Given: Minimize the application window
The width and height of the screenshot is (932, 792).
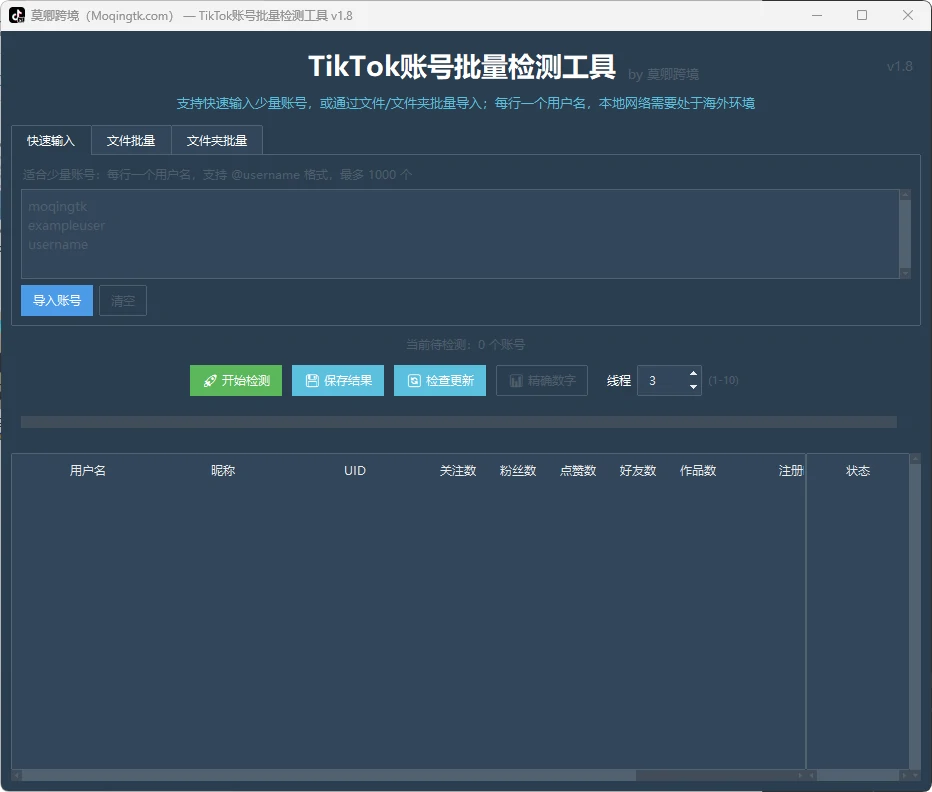Looking at the screenshot, I should point(817,15).
